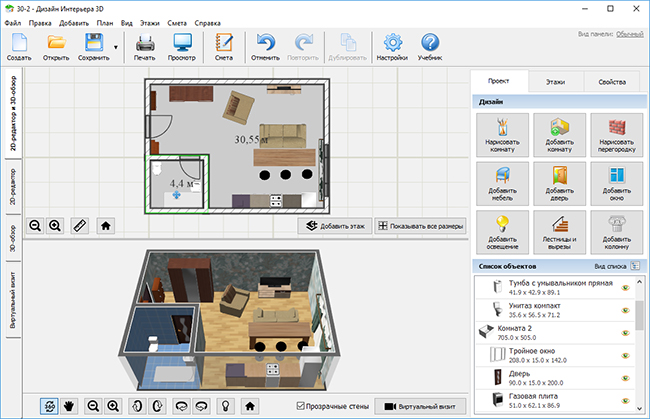The width and height of the screenshot is (650, 419).
Task: Open the Этажи menu
Action: tap(150, 23)
